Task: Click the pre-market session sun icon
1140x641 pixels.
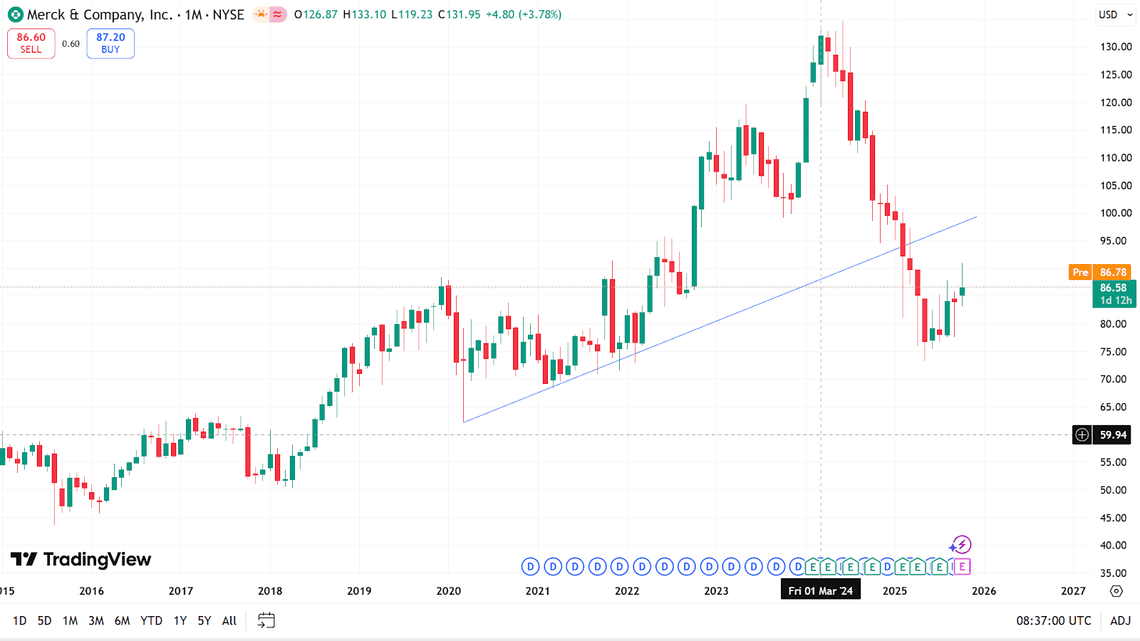Action: (x=260, y=15)
